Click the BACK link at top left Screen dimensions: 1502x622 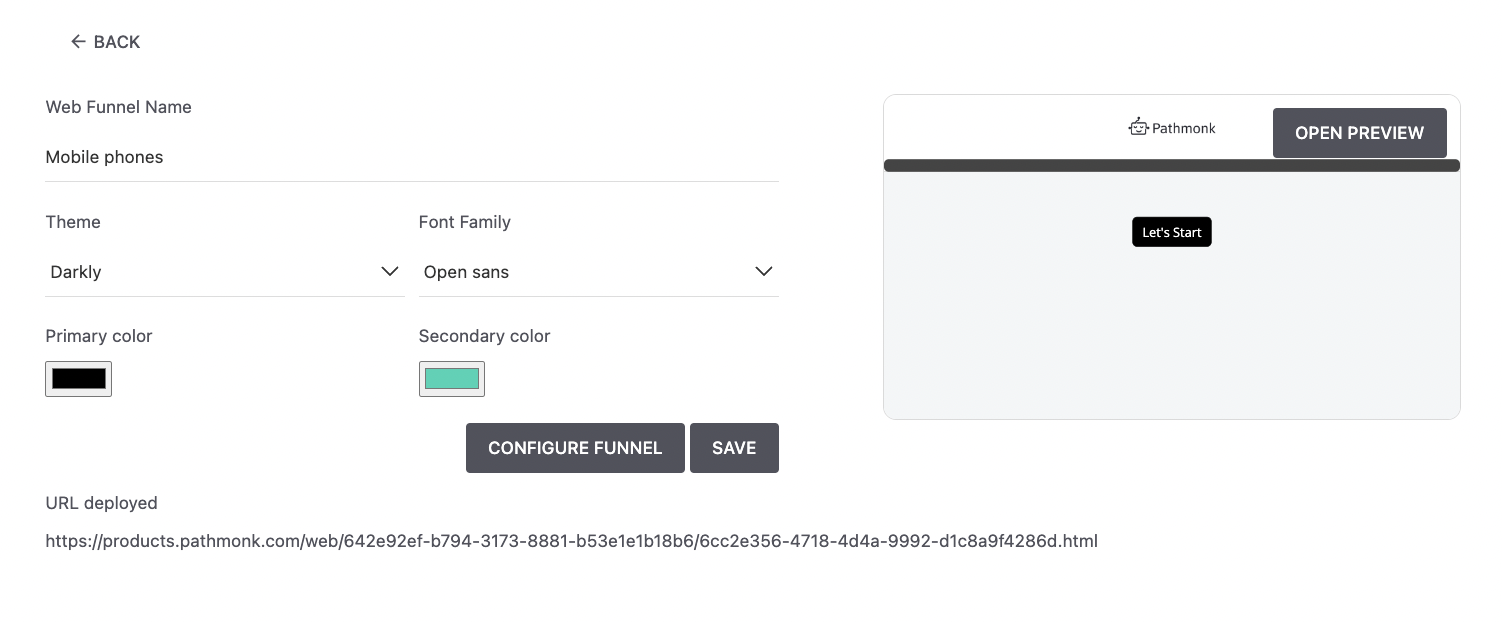(105, 41)
